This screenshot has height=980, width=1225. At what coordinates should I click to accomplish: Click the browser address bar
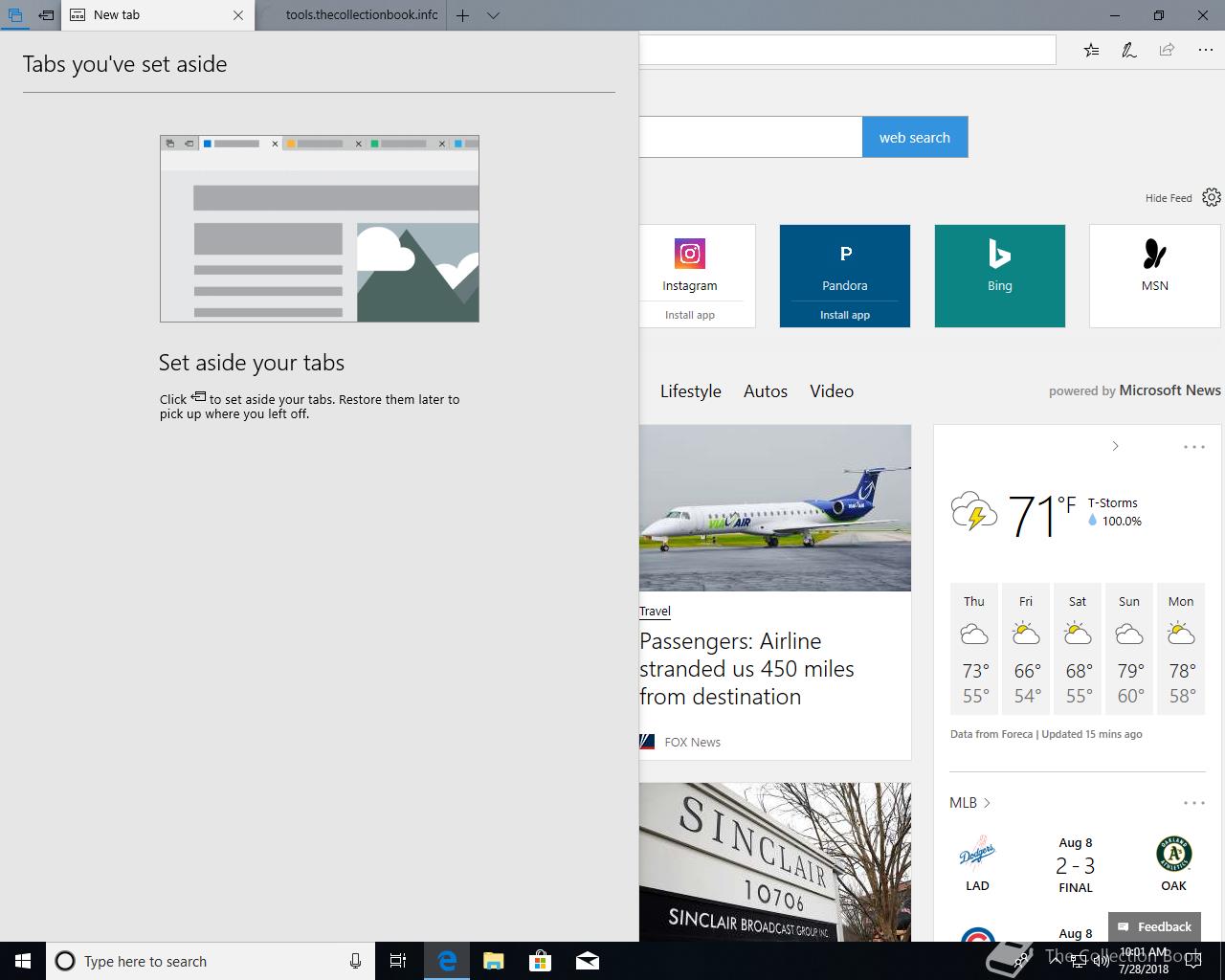pos(847,50)
